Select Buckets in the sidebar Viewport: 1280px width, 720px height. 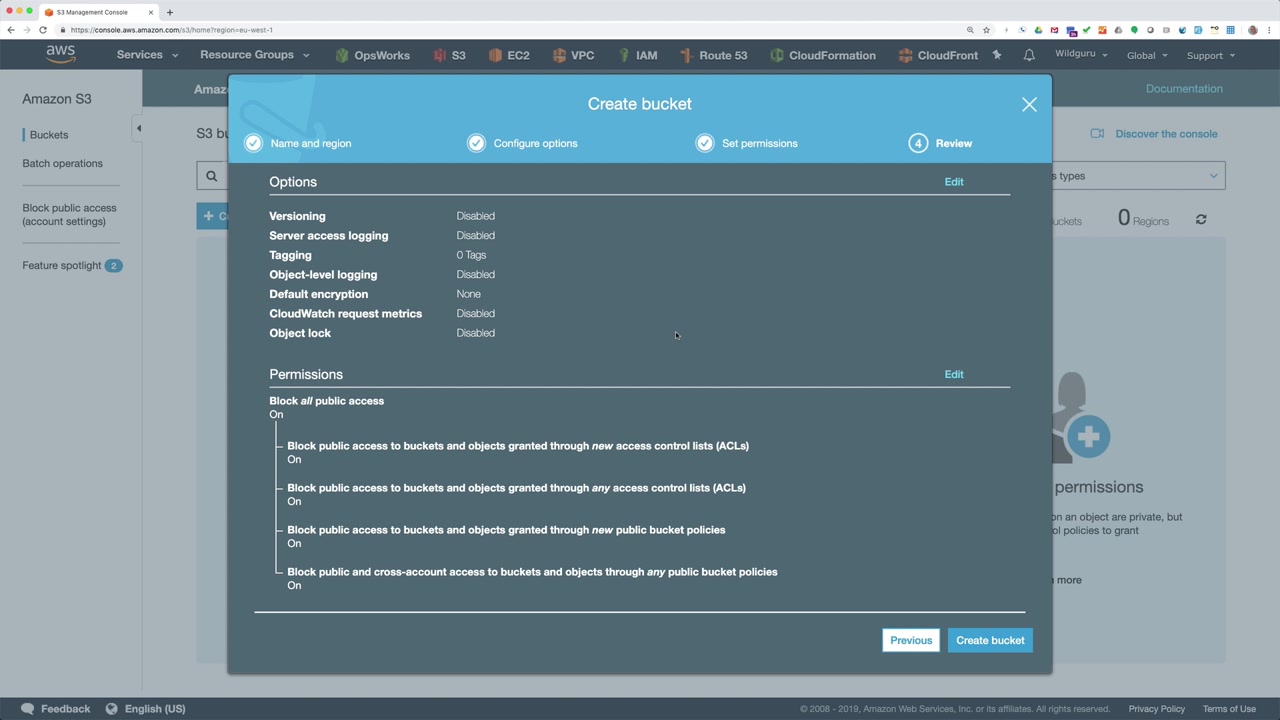tap(49, 135)
